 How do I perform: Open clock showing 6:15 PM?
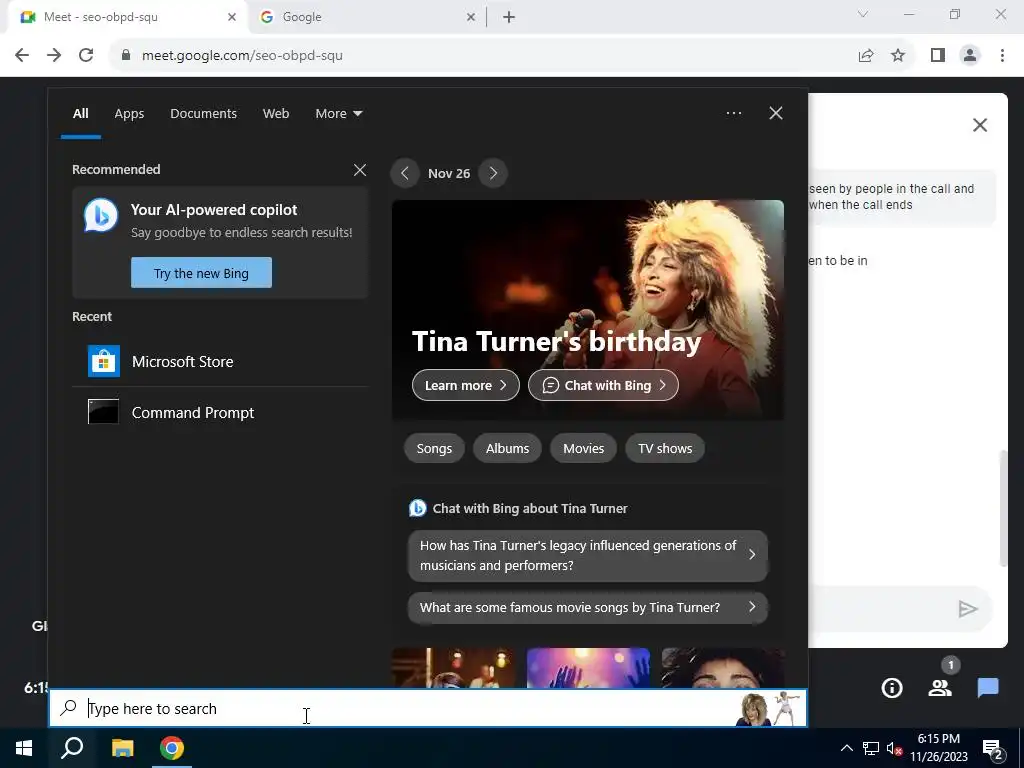(x=939, y=748)
